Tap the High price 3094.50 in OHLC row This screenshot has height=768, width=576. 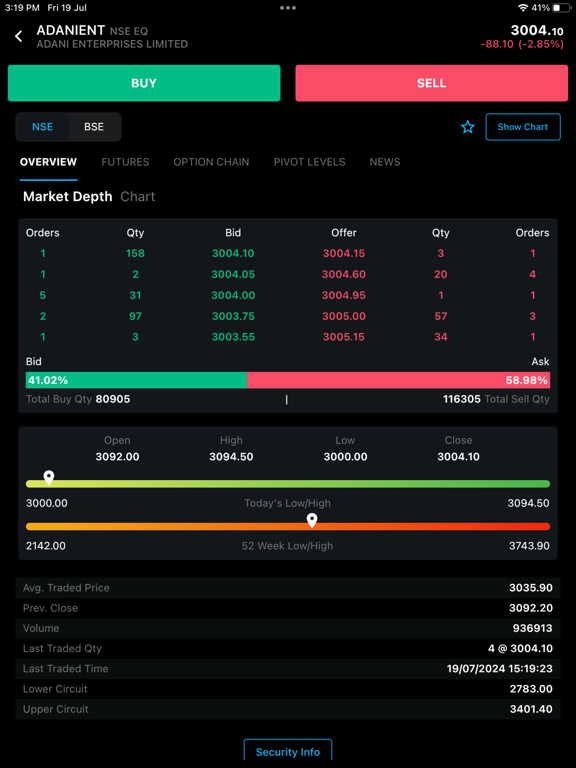point(231,457)
